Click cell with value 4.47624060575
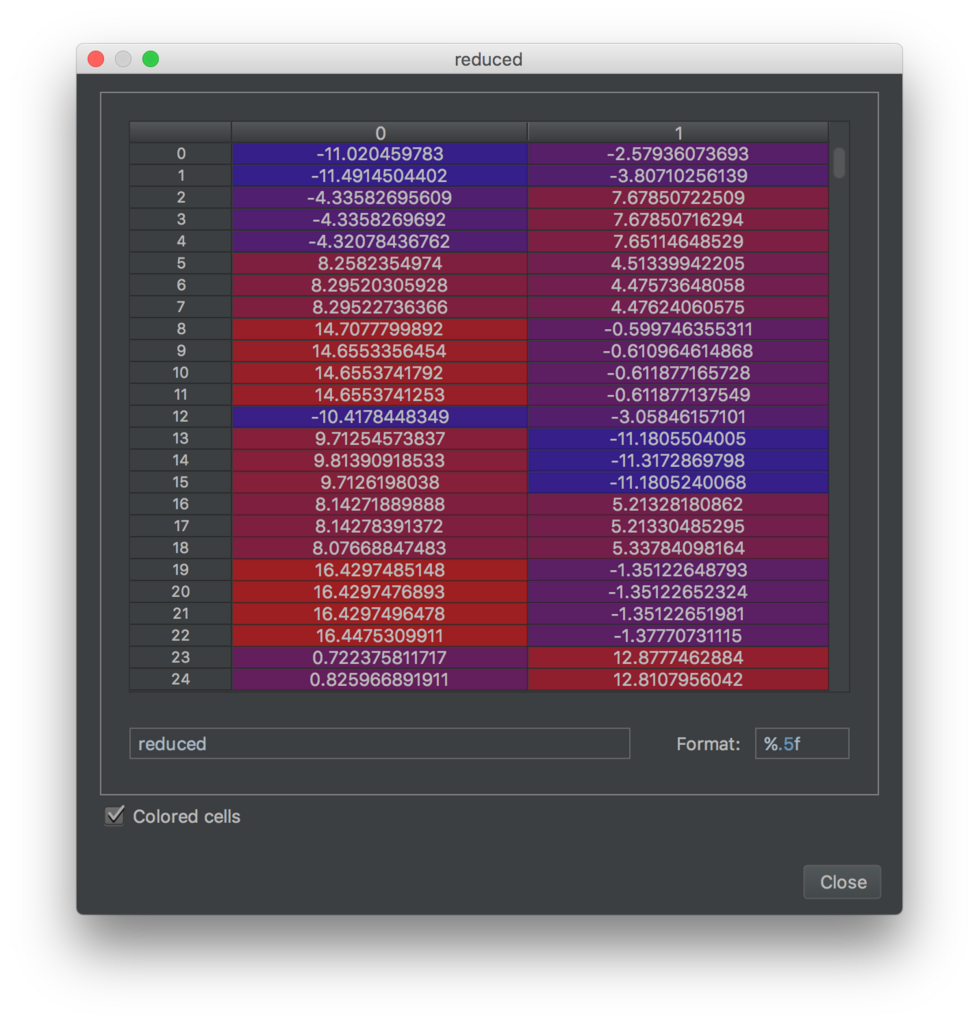The height and width of the screenshot is (1024, 979). click(678, 307)
